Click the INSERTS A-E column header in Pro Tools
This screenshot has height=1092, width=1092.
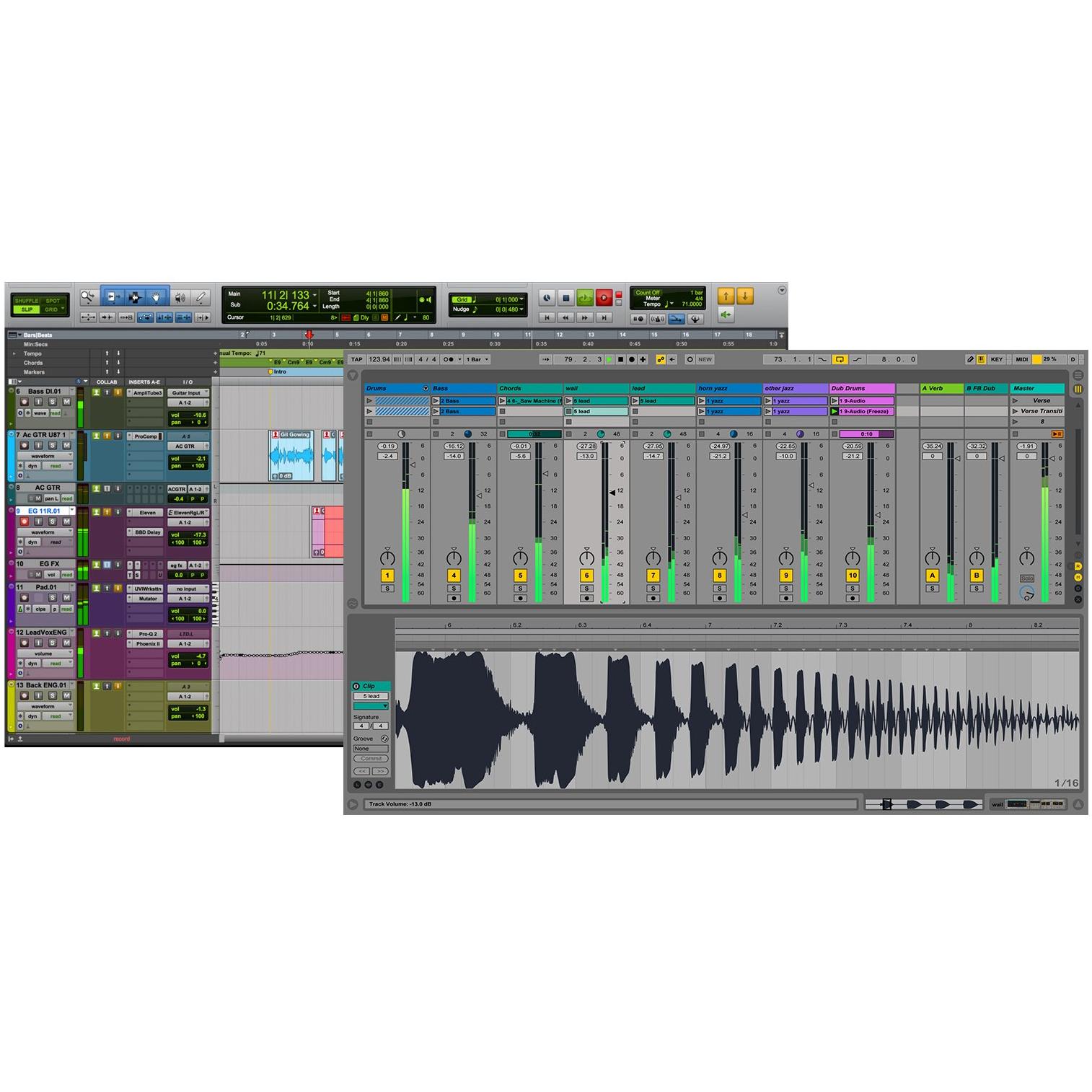point(145,382)
